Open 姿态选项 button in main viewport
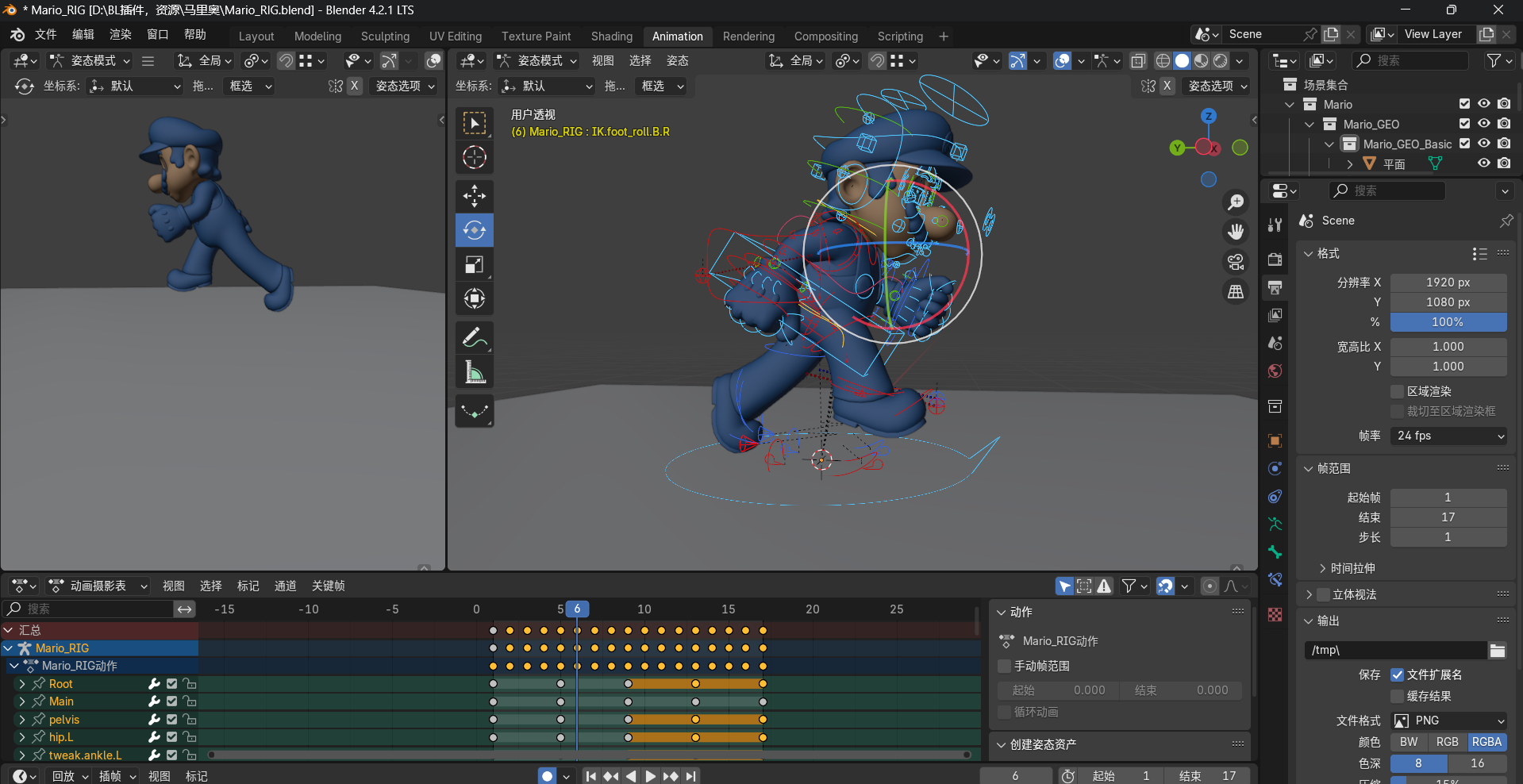The height and width of the screenshot is (784, 1523). [x=1218, y=86]
